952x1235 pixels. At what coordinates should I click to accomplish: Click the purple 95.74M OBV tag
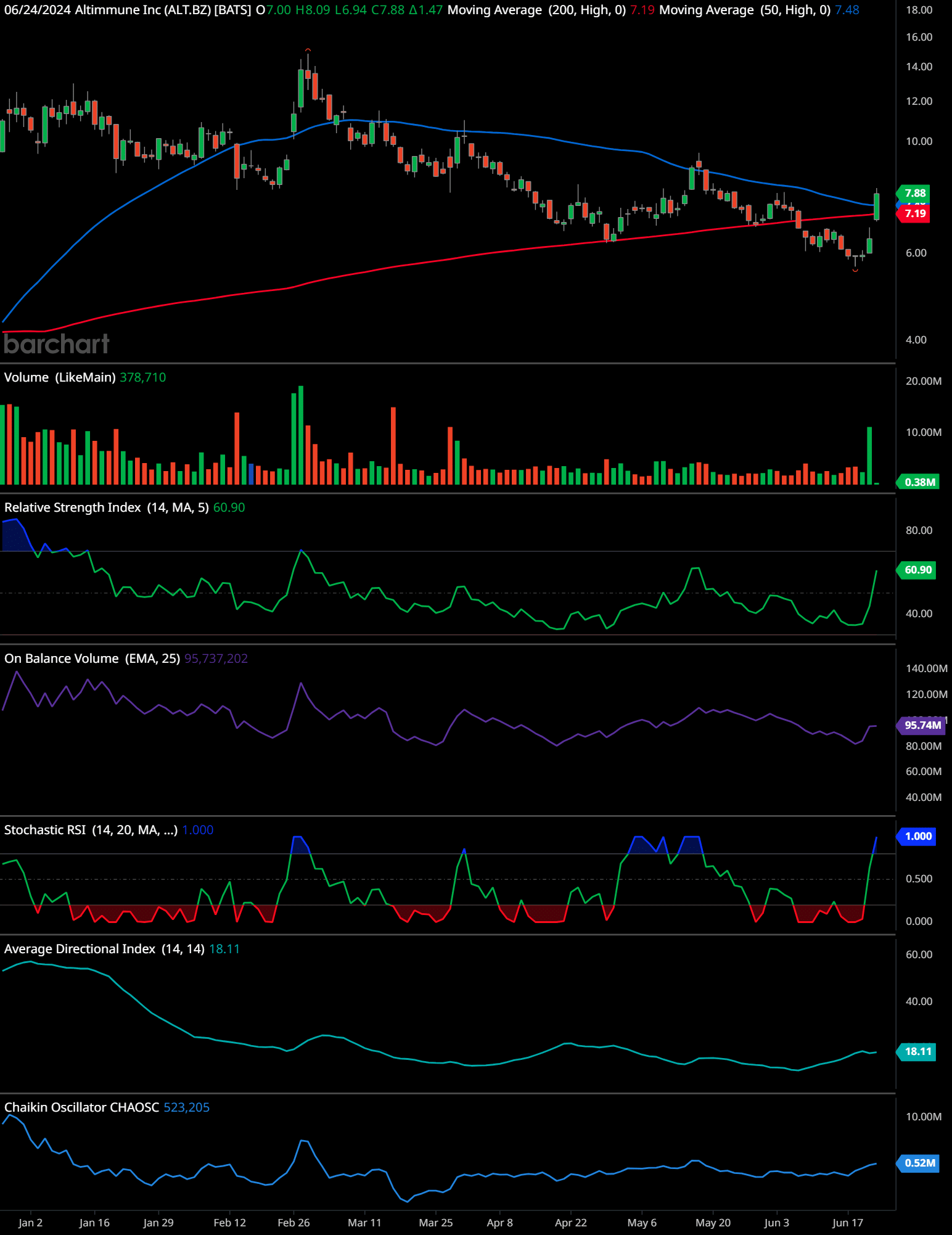point(922,725)
